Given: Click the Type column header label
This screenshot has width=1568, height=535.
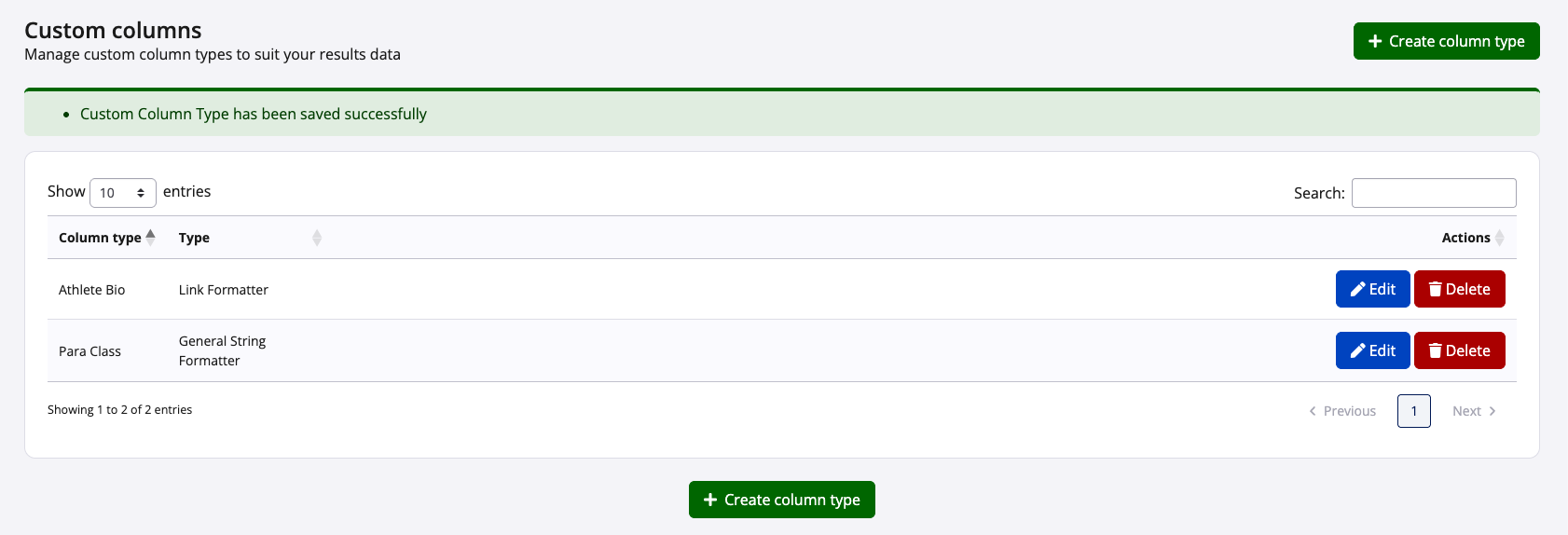Looking at the screenshot, I should point(194,238).
